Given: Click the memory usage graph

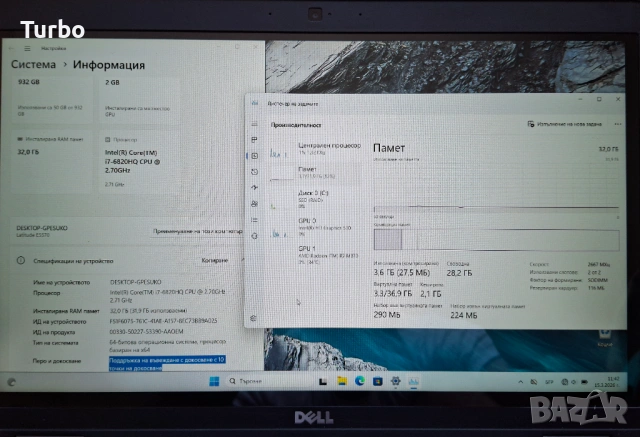Looking at the screenshot, I should (x=496, y=188).
